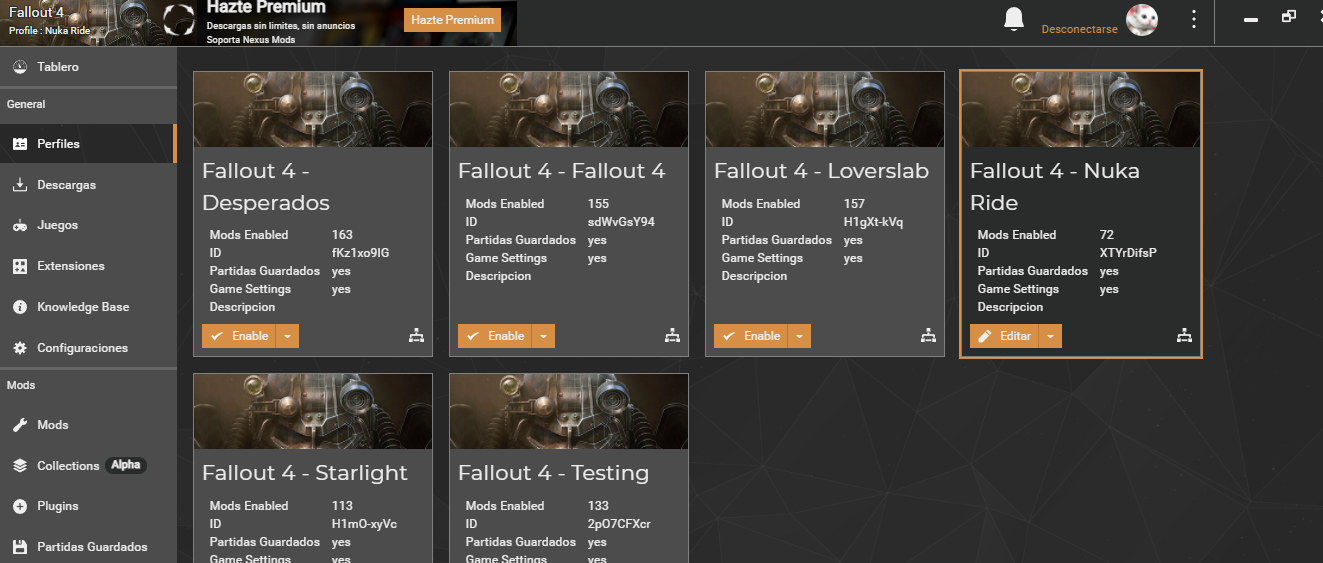
Task: Click the Tablero dashboard icon
Action: point(19,67)
